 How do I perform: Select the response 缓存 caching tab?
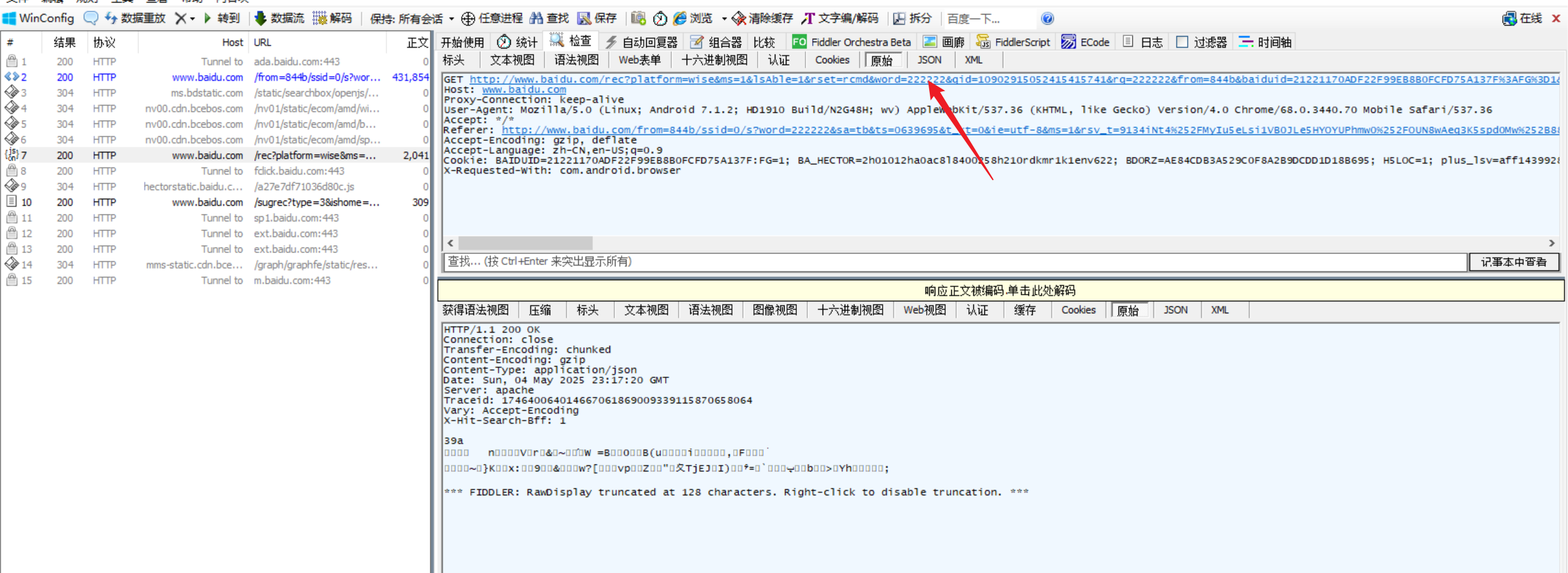pos(1025,310)
